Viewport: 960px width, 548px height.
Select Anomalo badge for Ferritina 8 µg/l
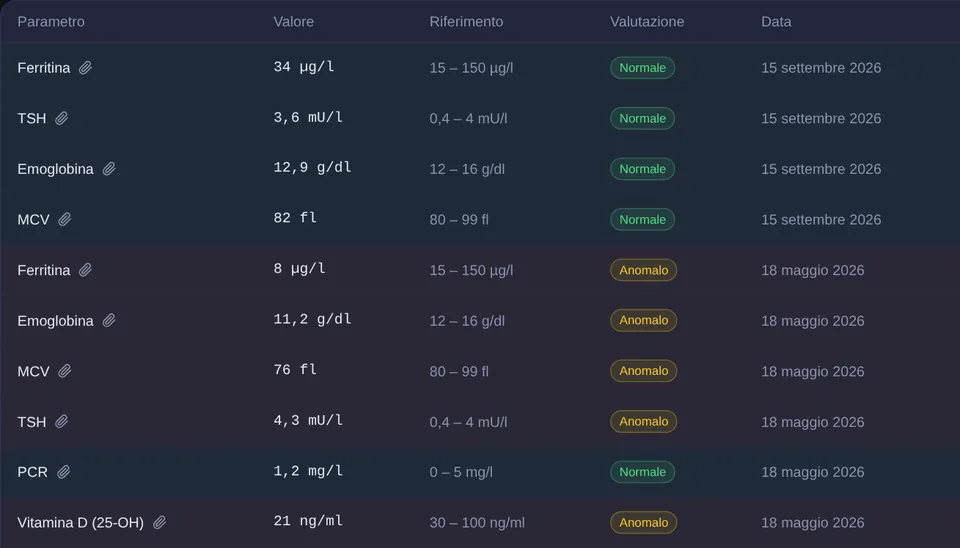tap(643, 270)
